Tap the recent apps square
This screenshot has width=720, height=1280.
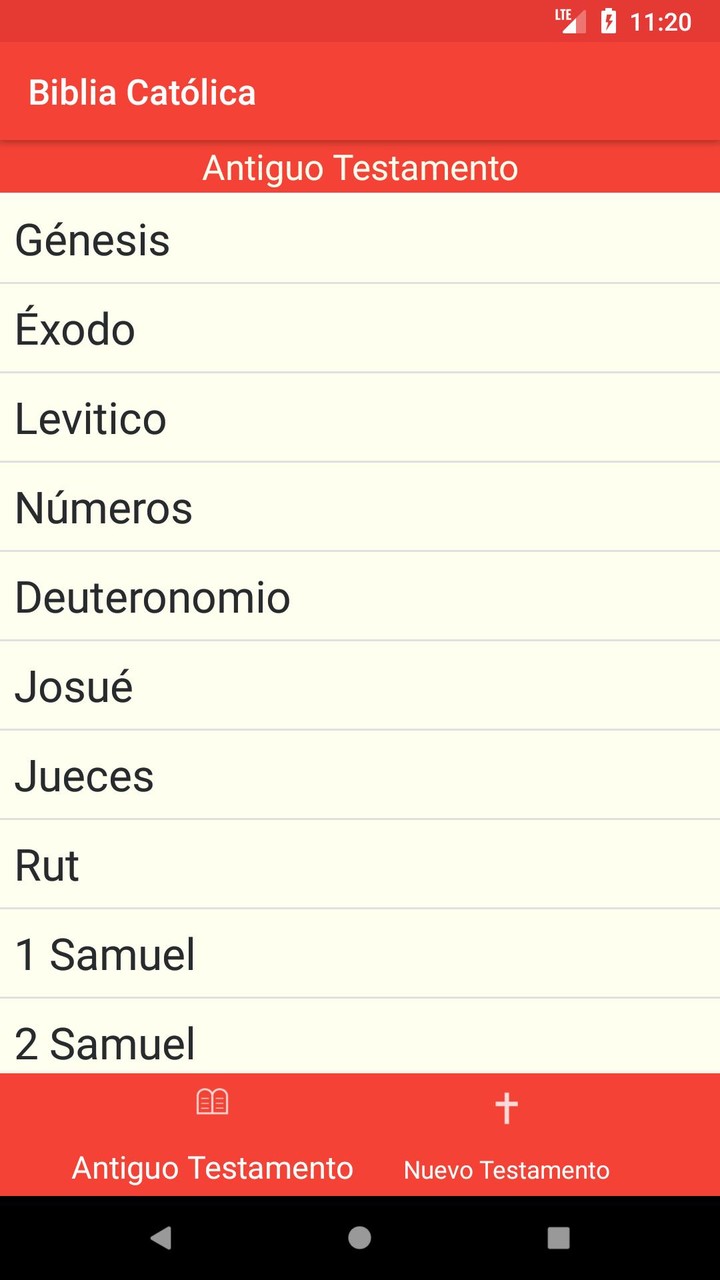click(x=559, y=1238)
